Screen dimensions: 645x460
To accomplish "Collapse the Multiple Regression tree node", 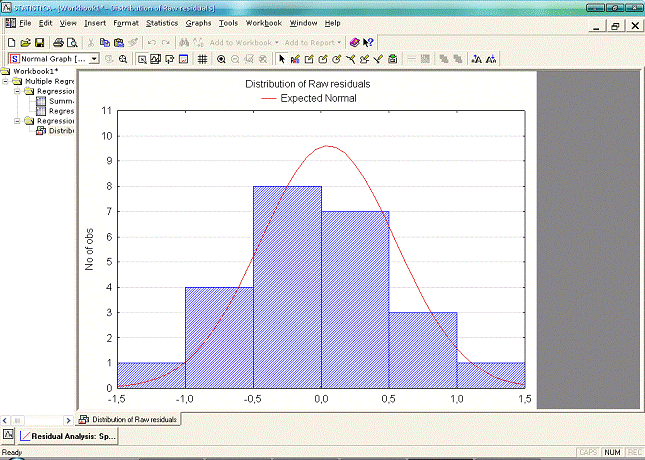I will (x=6, y=81).
